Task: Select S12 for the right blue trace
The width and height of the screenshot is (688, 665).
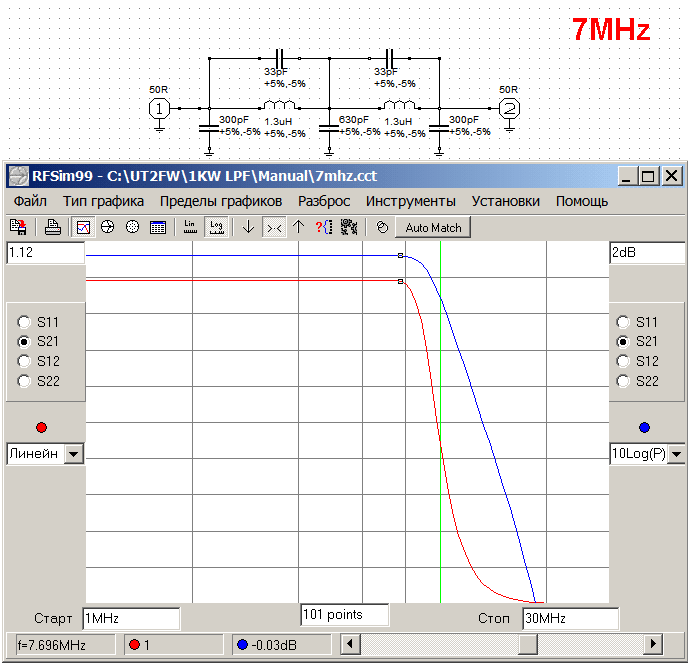Action: [624, 361]
